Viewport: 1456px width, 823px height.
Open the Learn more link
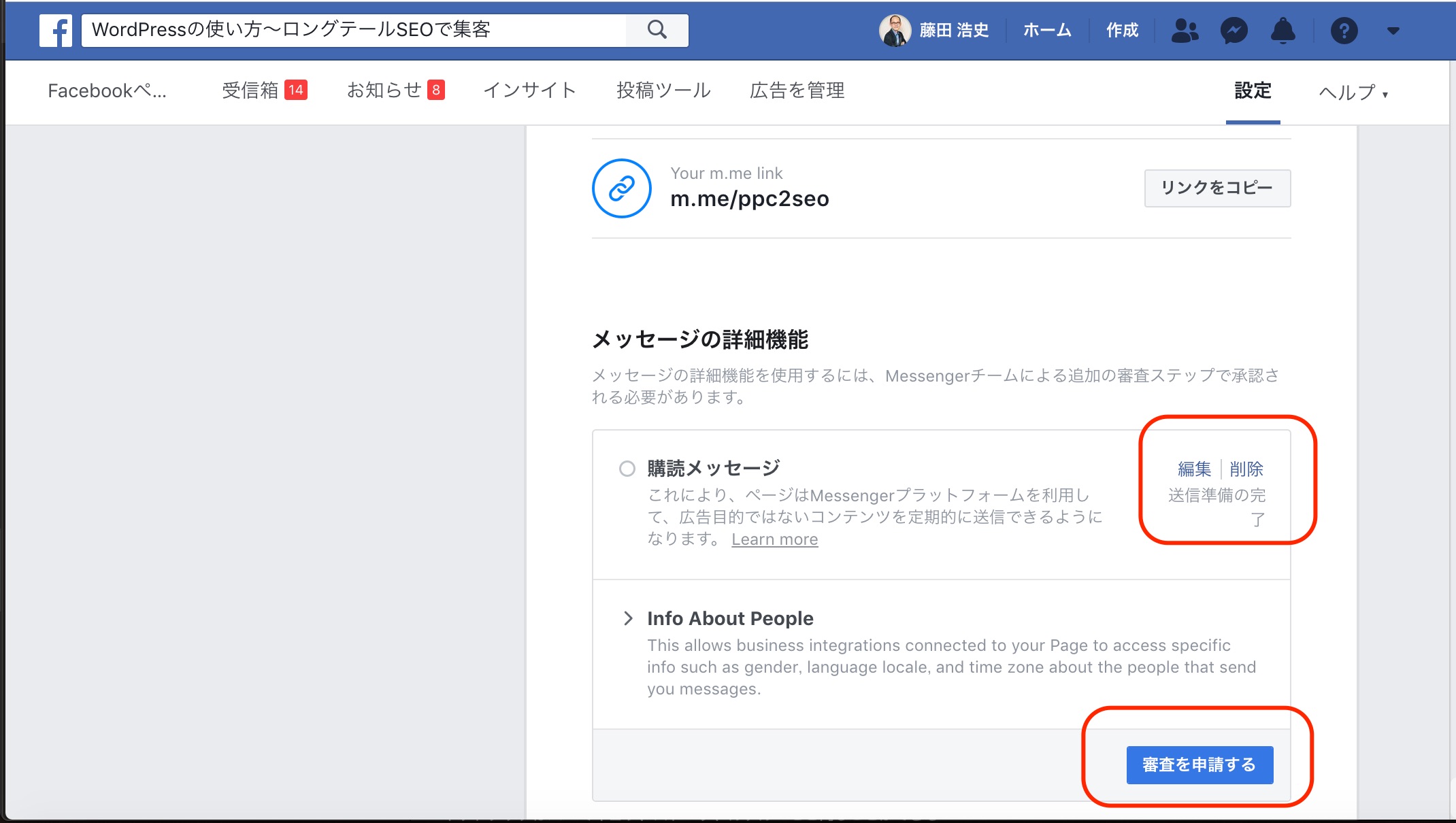pyautogui.click(x=774, y=539)
